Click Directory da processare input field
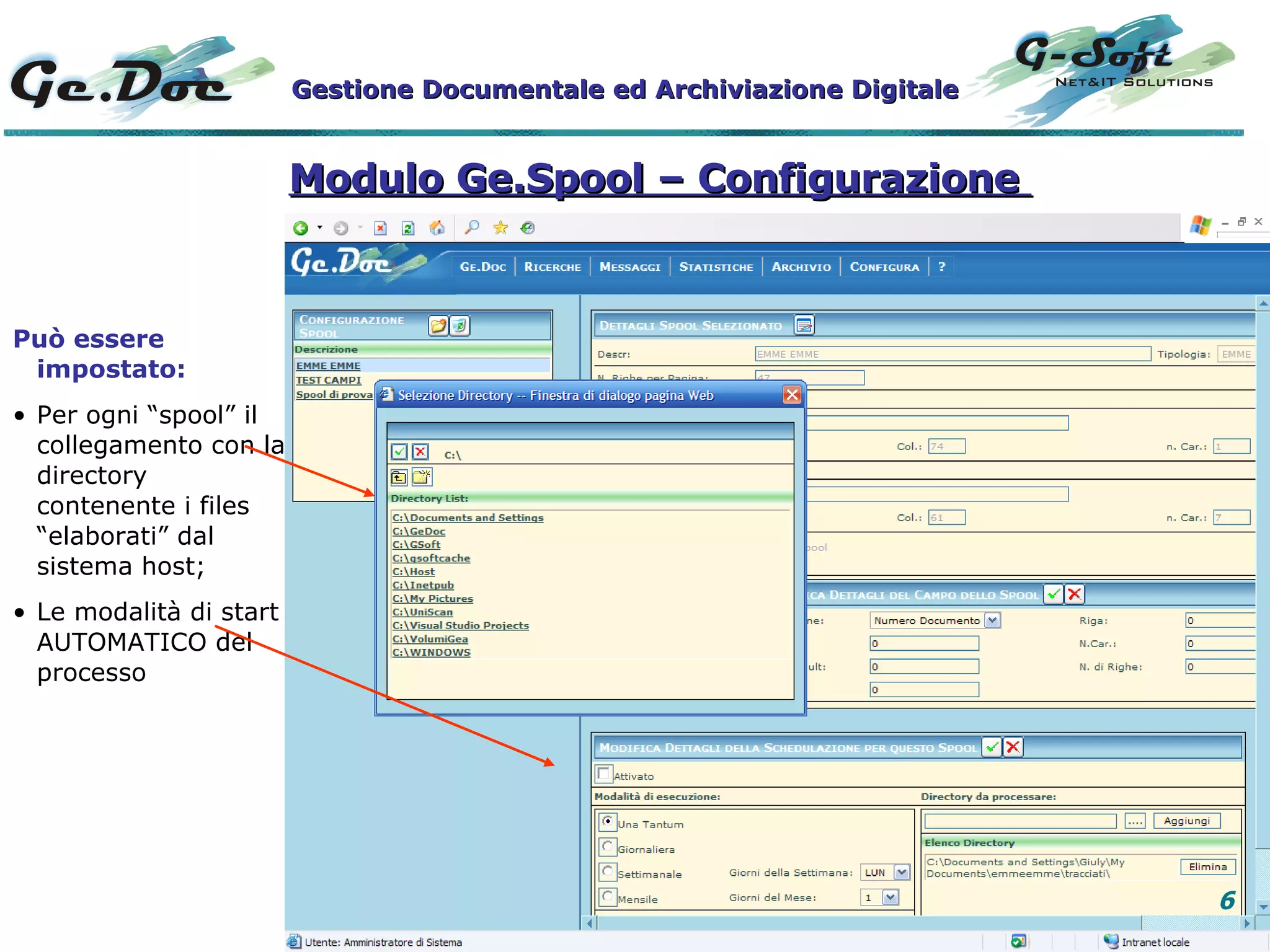The image size is (1270, 952). (1020, 821)
